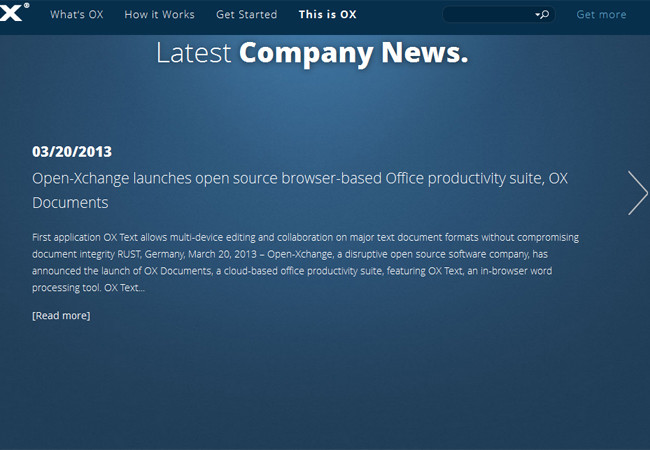Click the magnifier search icon
The height and width of the screenshot is (450, 650).
[x=545, y=15]
